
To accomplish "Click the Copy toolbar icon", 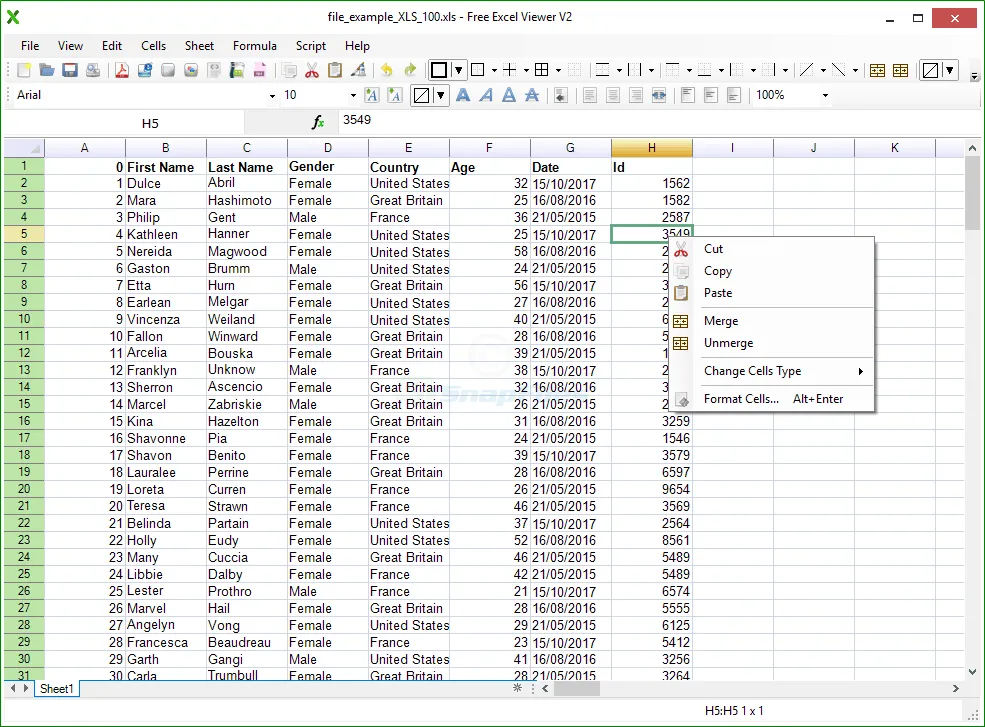I will tap(289, 70).
